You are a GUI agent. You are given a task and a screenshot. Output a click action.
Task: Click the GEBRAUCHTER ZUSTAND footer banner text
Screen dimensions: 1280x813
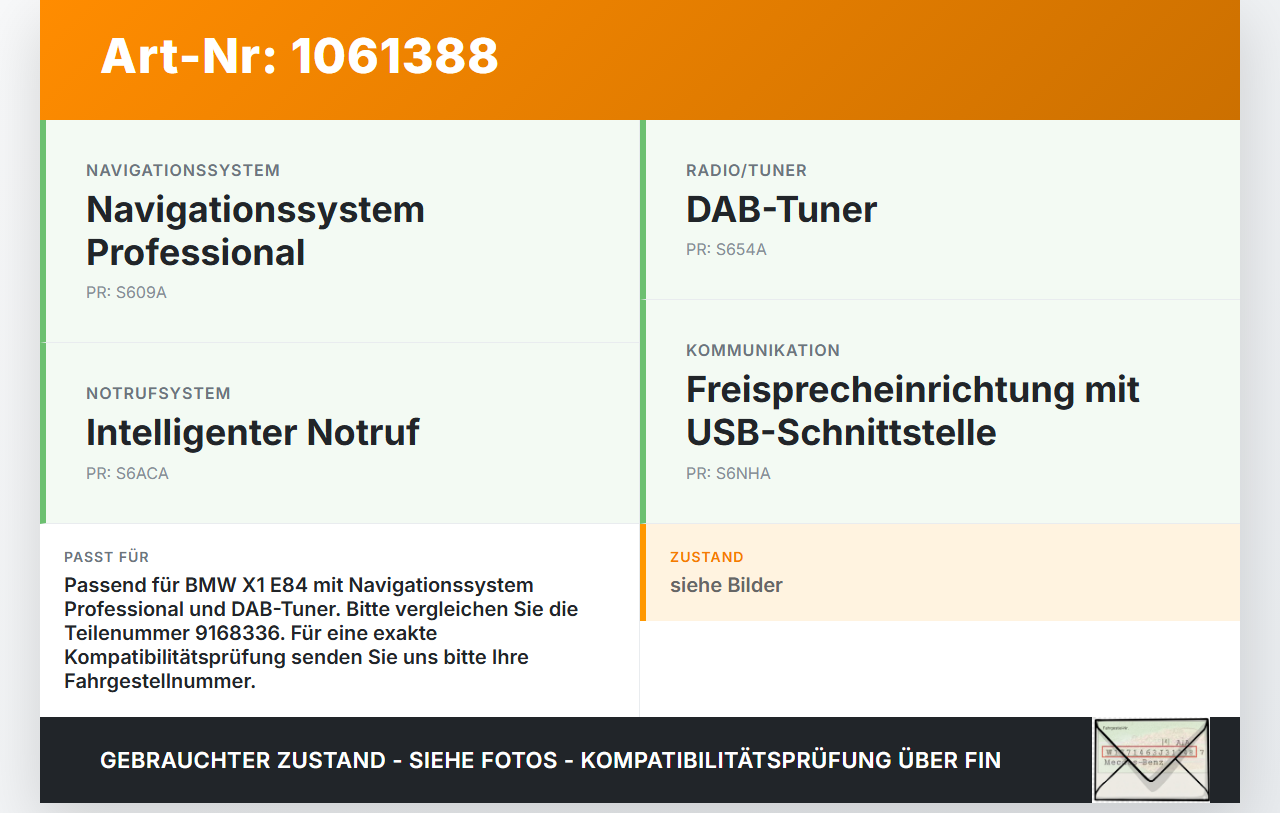[550, 760]
